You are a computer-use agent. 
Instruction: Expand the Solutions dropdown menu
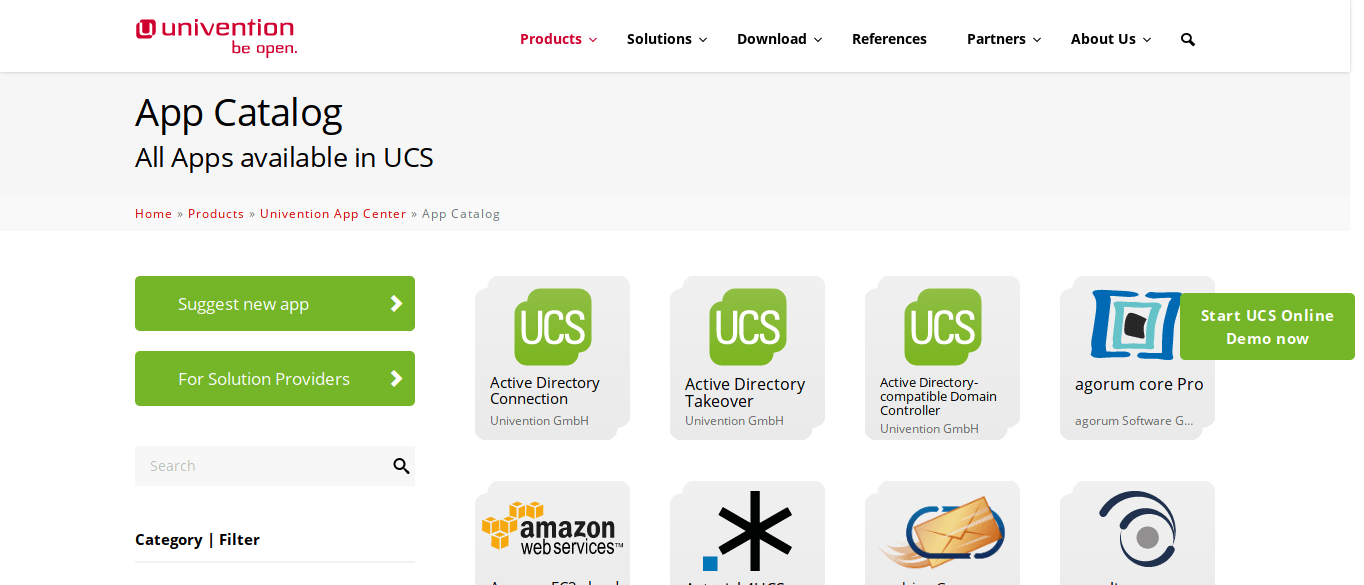tap(667, 39)
